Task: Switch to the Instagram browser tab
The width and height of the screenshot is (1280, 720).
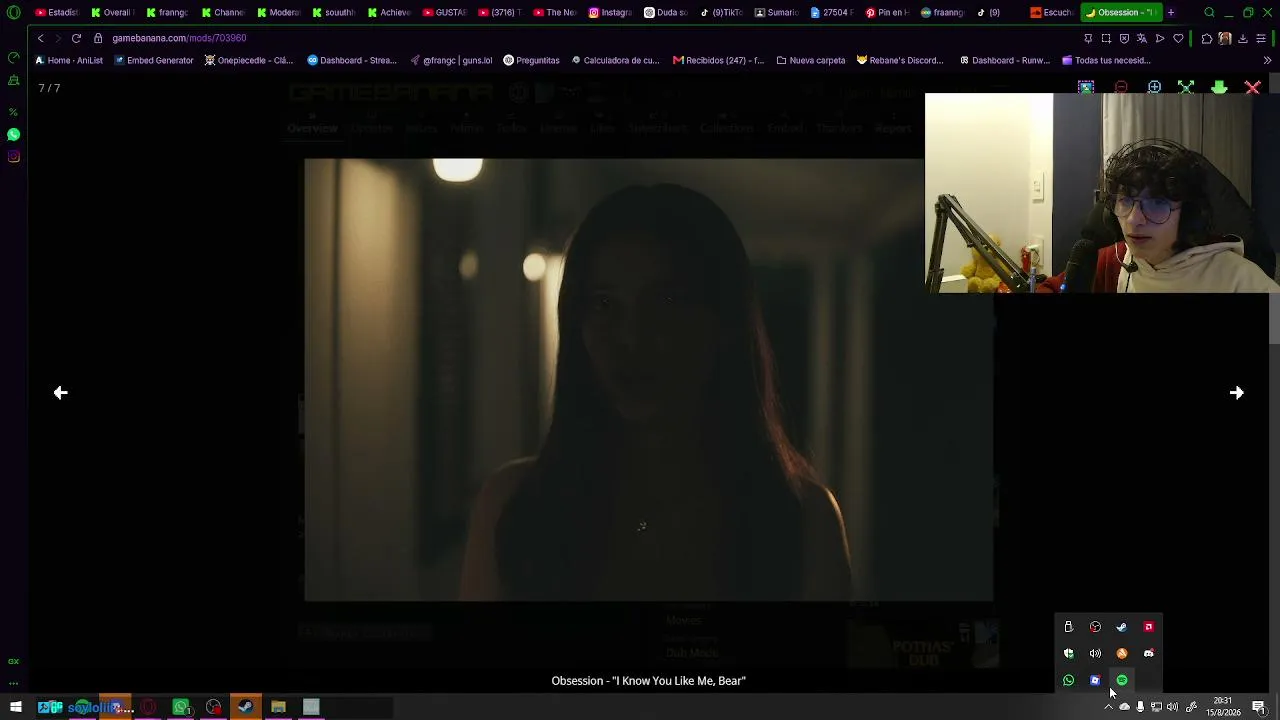Action: pyautogui.click(x=610, y=13)
